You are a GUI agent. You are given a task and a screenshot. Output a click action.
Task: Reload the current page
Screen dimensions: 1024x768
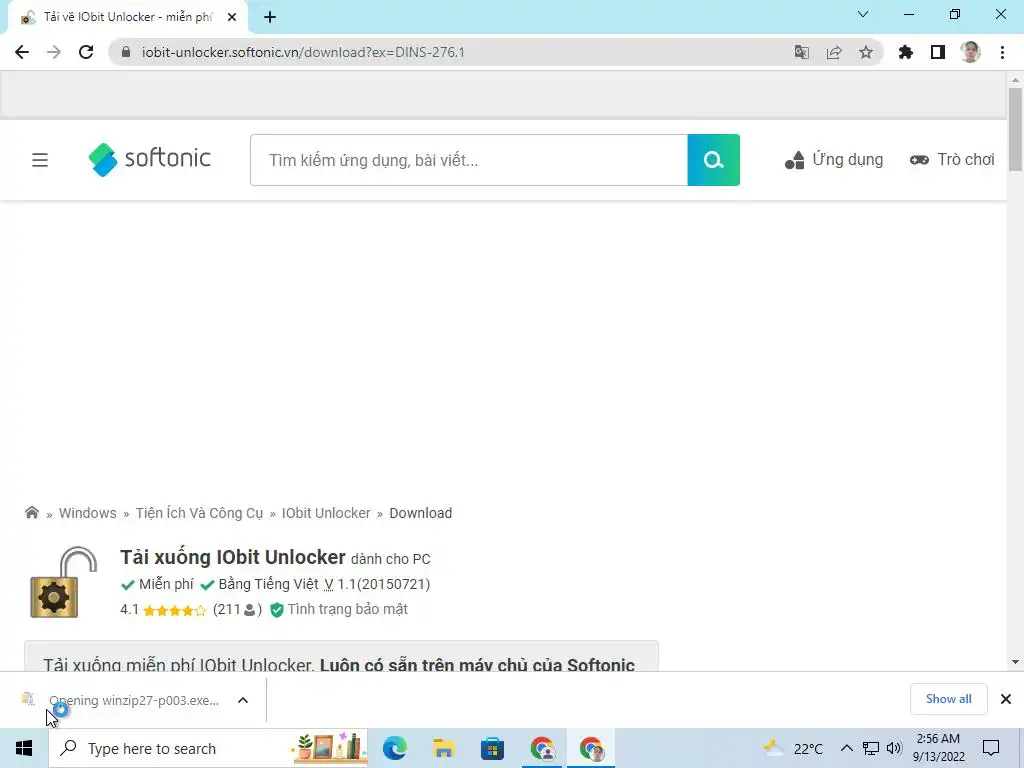[x=86, y=52]
